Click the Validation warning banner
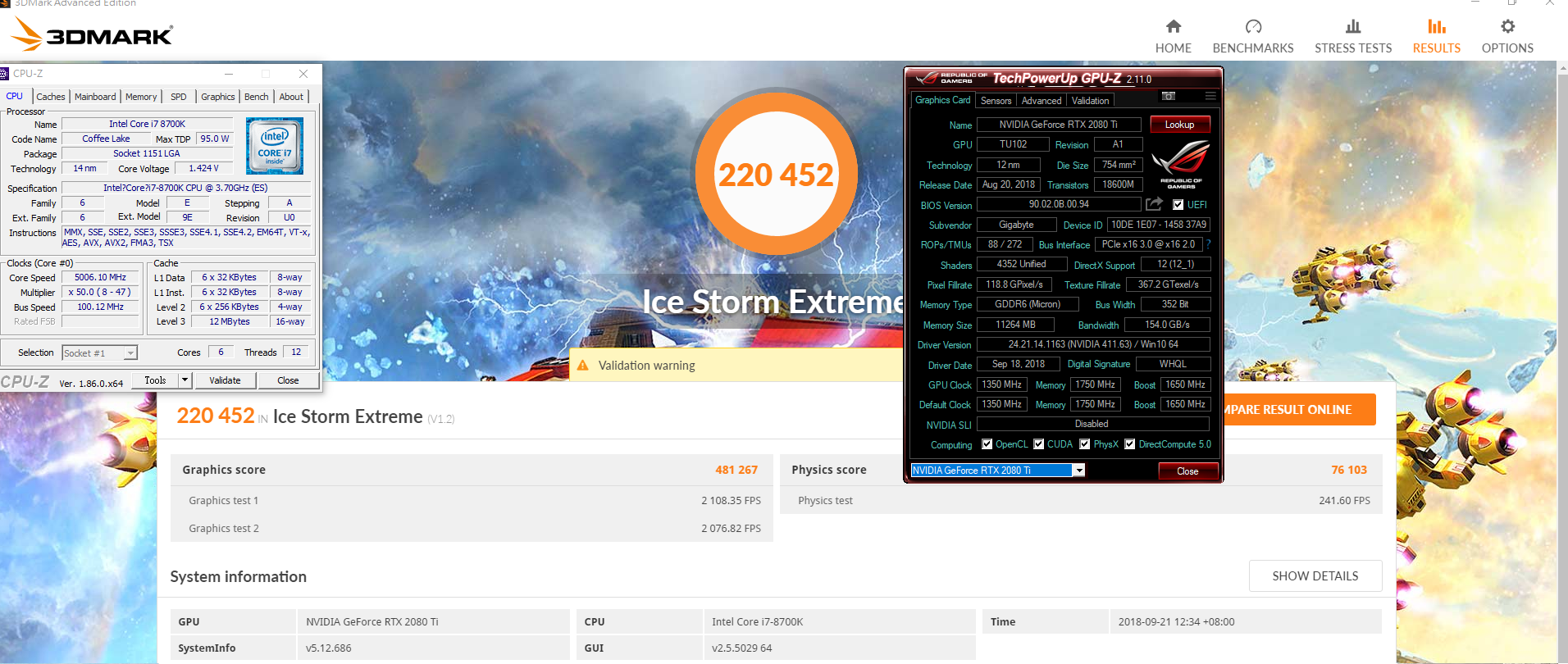This screenshot has height=664, width=1568. (x=736, y=366)
